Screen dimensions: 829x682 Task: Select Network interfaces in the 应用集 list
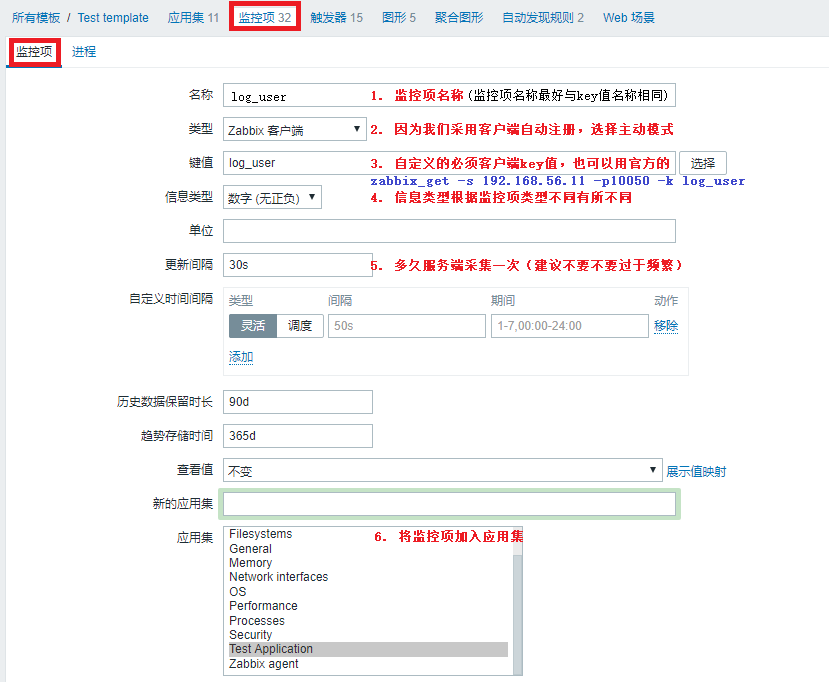pos(369,577)
